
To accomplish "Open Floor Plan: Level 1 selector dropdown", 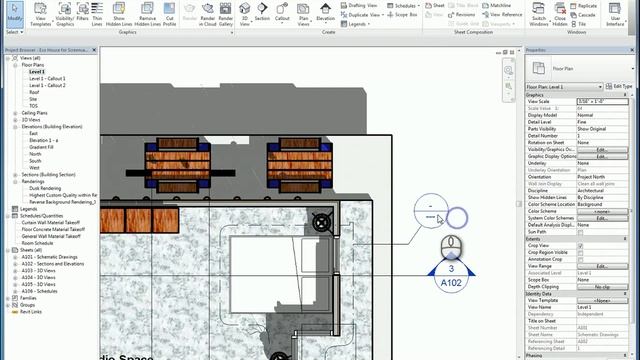I will 564,87.
